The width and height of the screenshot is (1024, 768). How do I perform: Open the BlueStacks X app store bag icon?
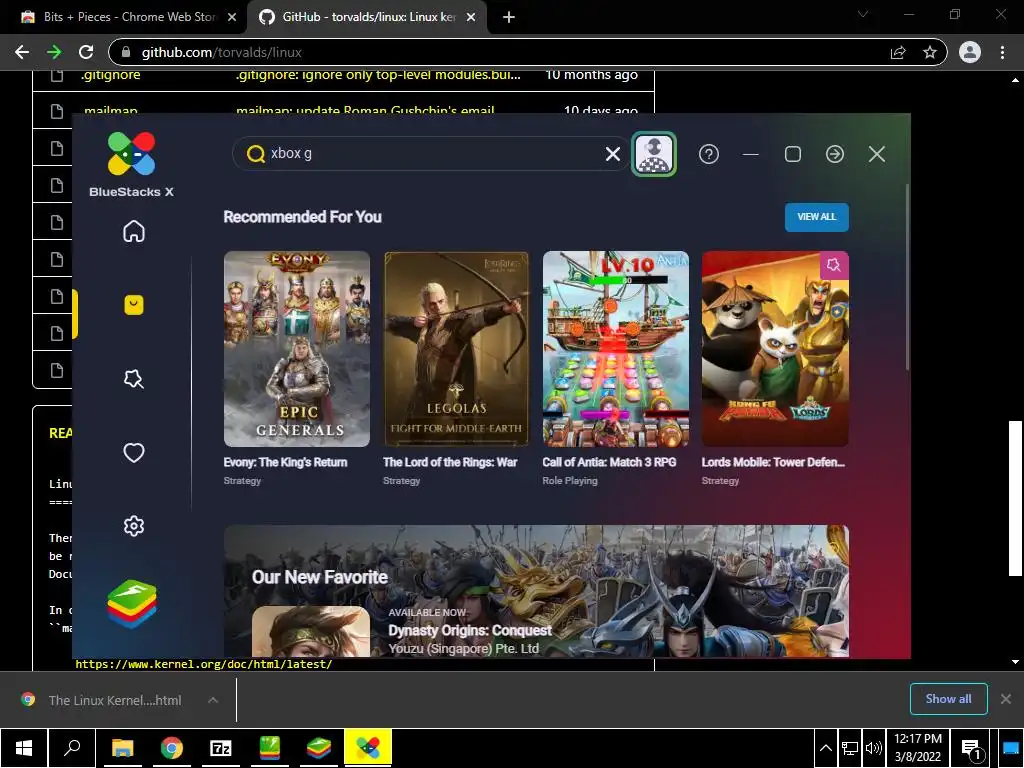tap(134, 305)
